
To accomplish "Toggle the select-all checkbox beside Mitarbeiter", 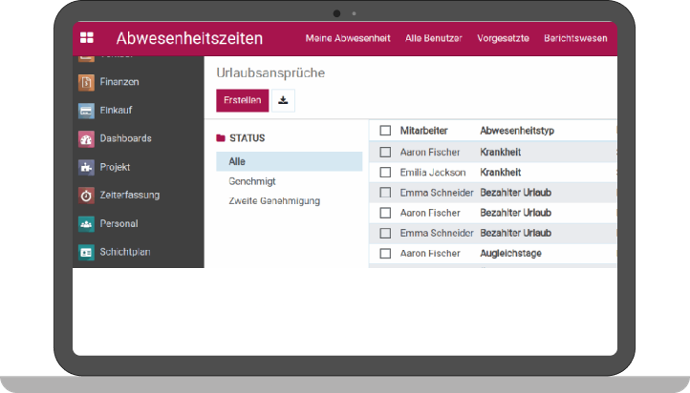I will click(385, 130).
